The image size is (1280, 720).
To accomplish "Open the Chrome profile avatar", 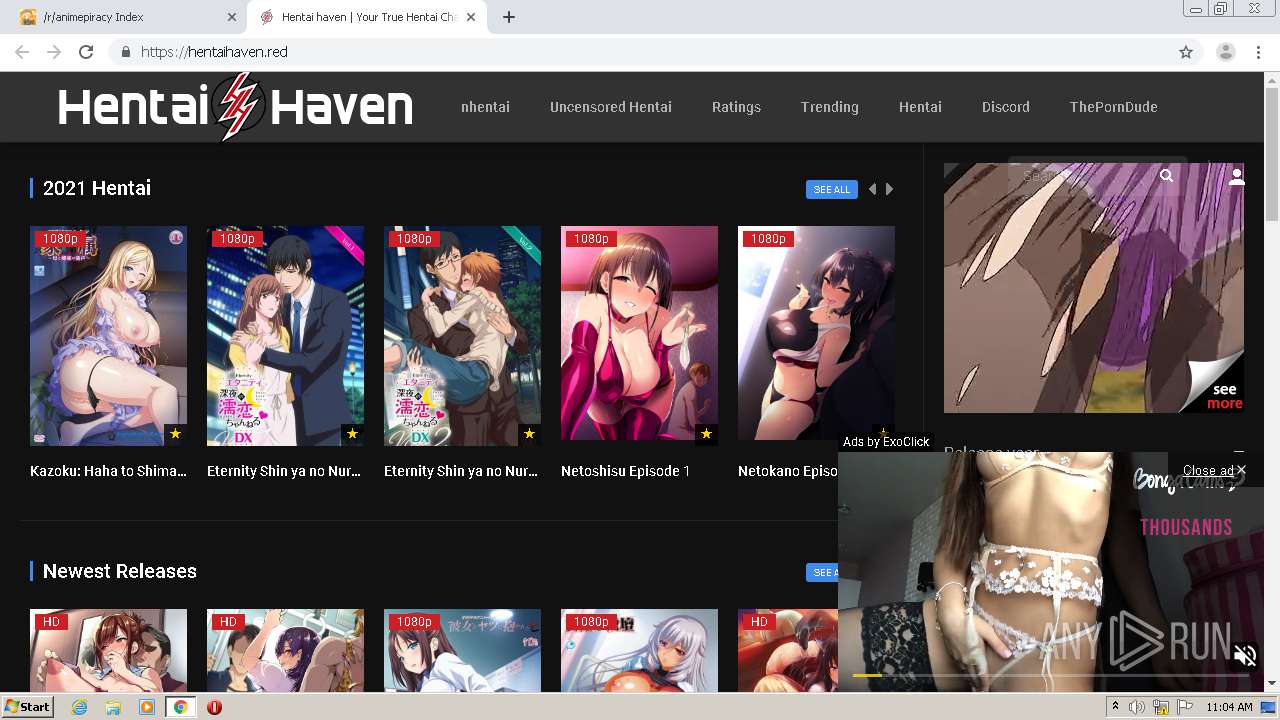I will 1226,52.
